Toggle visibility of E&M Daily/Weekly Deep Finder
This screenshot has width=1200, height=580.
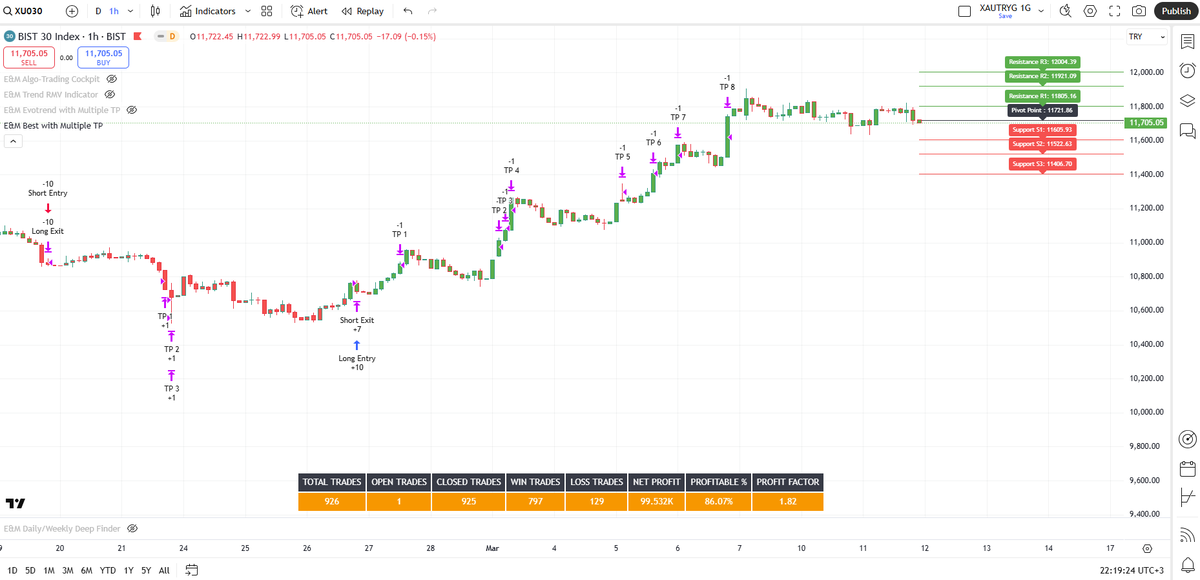coord(132,528)
